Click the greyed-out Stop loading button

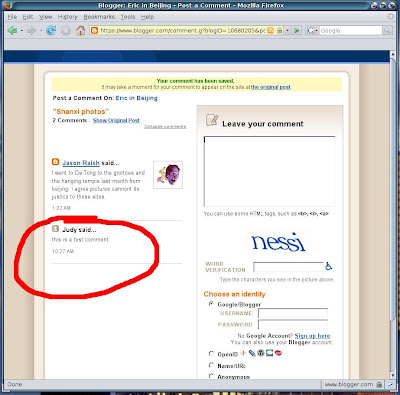pyautogui.click(x=66, y=31)
